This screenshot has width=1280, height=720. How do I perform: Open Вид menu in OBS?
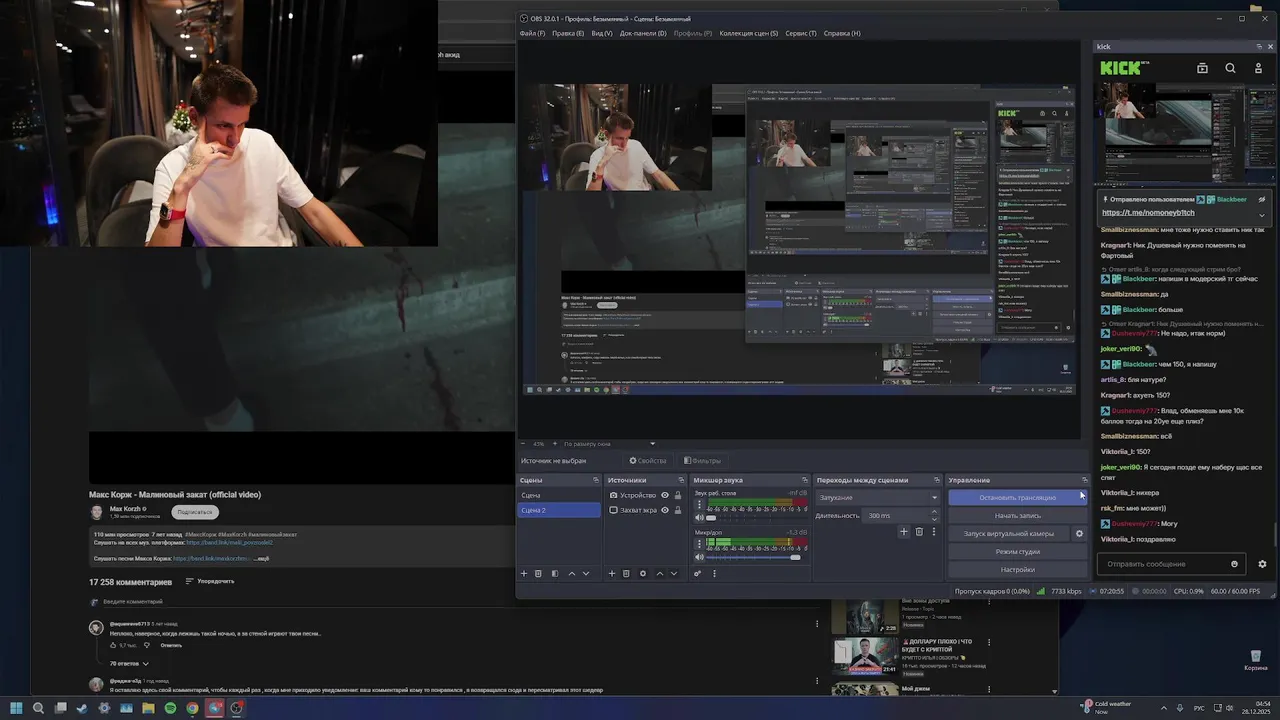(601, 33)
